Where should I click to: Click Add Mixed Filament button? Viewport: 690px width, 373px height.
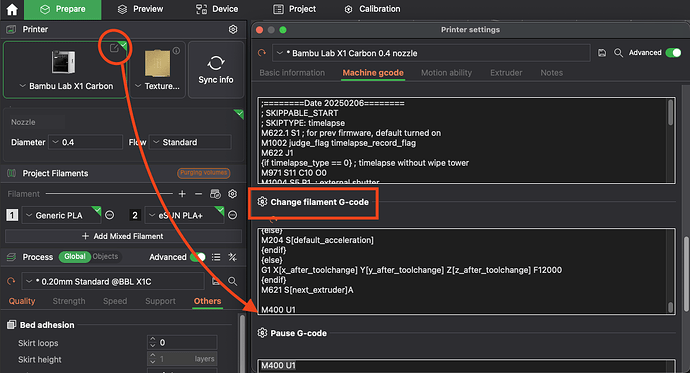(123, 236)
